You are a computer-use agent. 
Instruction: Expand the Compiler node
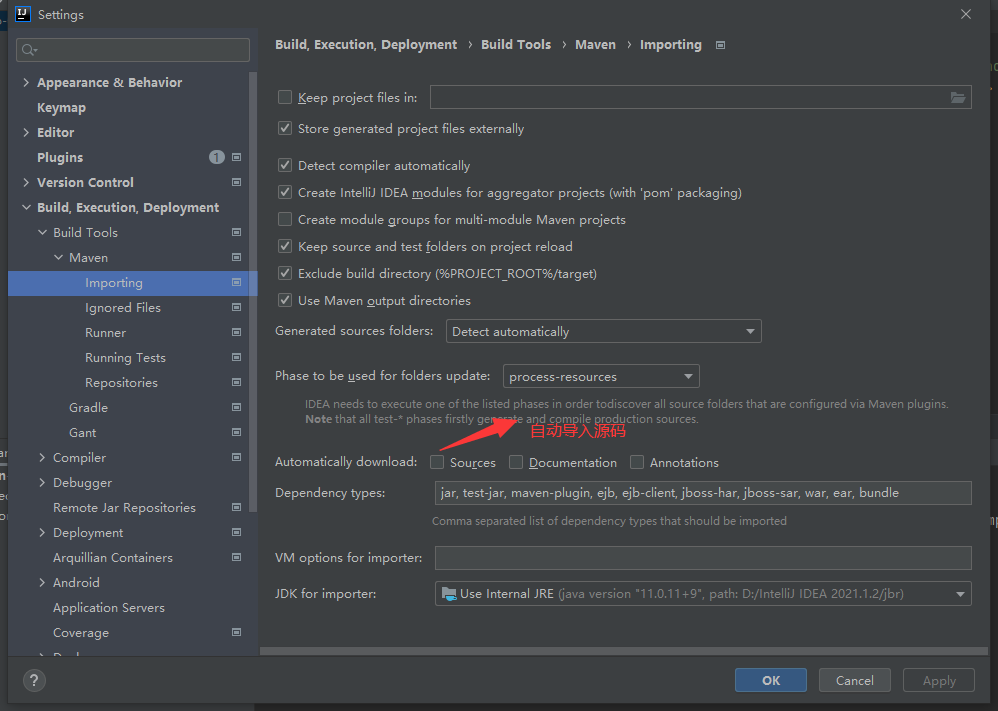click(x=42, y=457)
